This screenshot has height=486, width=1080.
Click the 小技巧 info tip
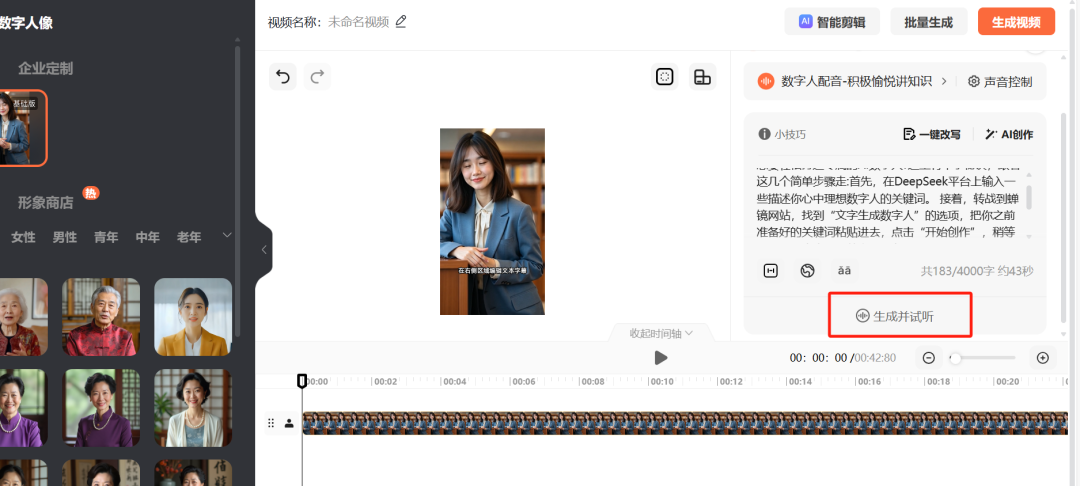tap(782, 134)
